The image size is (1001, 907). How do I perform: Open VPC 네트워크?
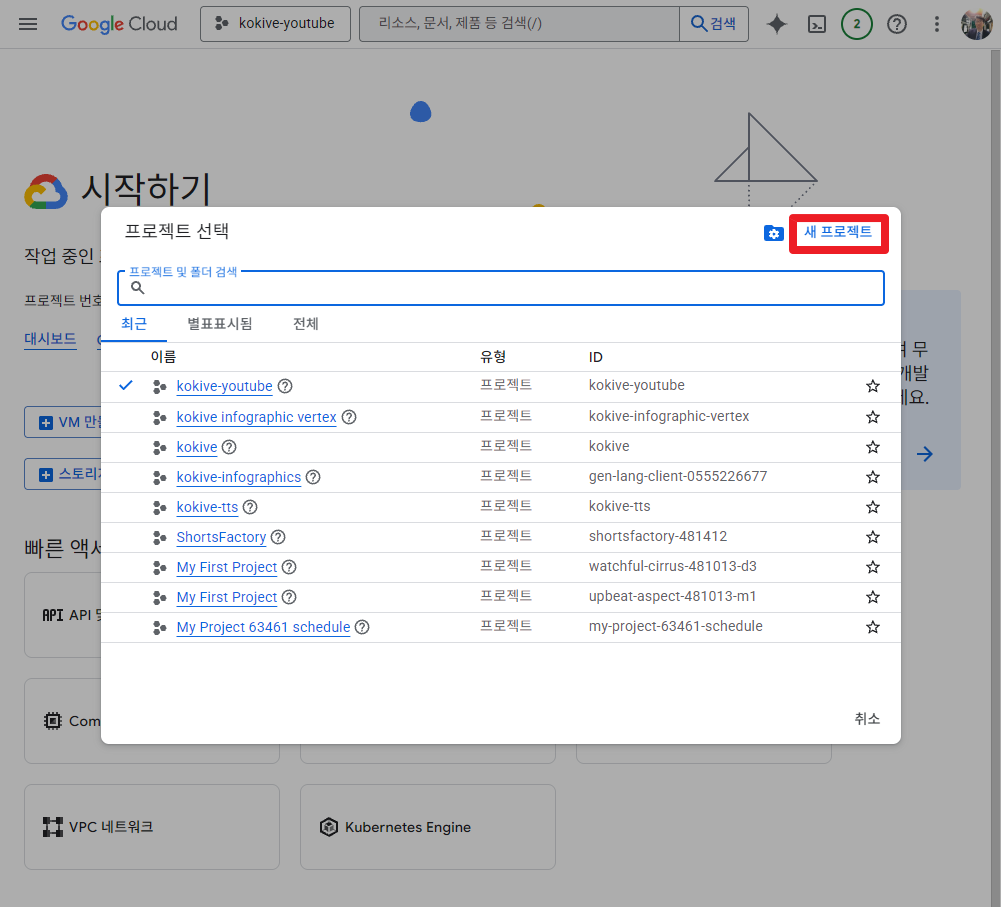(151, 827)
